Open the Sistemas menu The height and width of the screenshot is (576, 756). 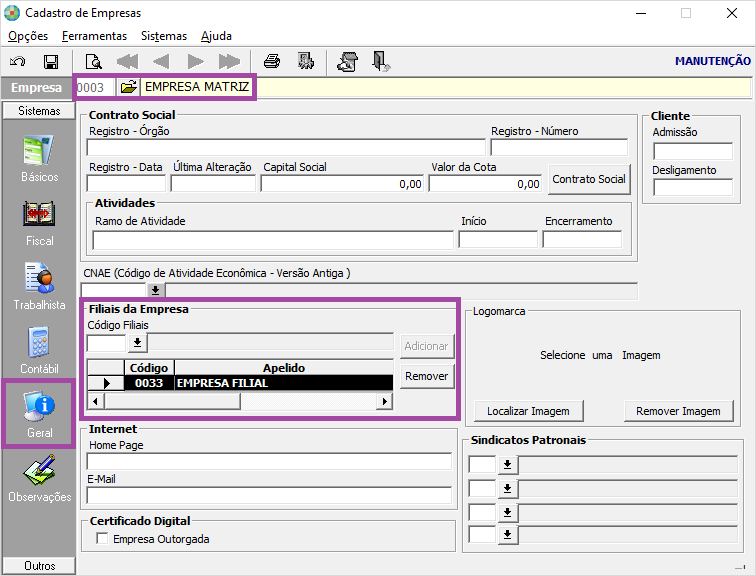click(164, 36)
